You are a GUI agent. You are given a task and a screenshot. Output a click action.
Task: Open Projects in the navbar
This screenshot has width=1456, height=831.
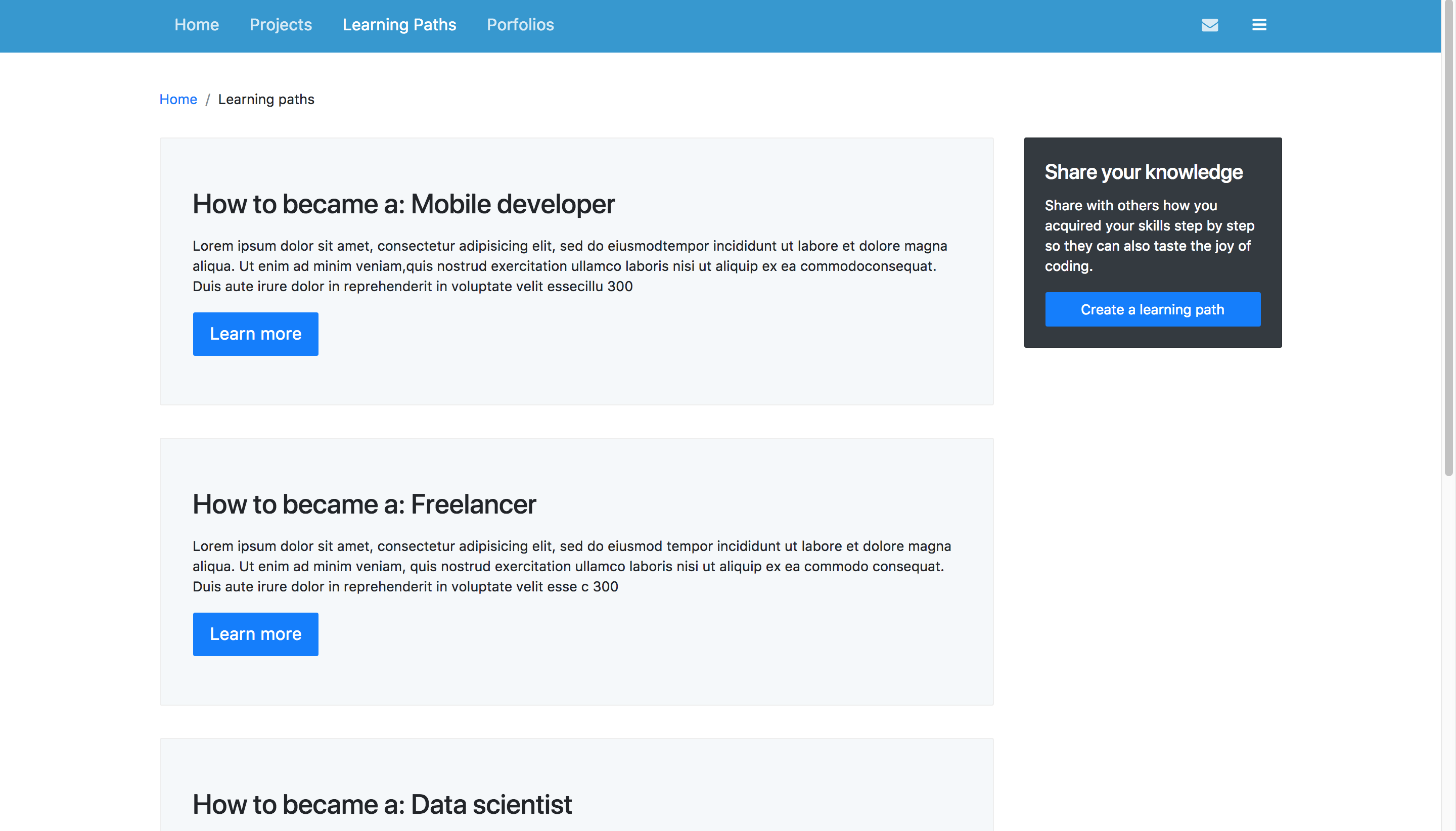[x=280, y=25]
